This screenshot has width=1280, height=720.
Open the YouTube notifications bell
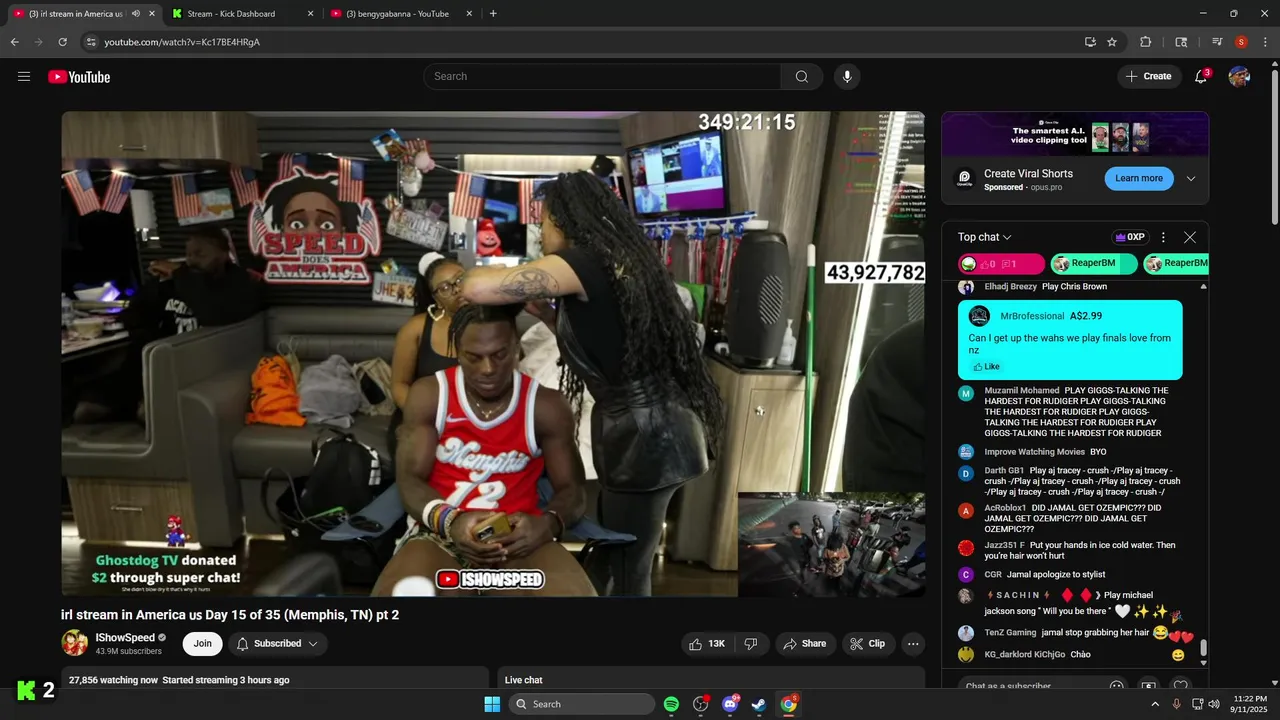(x=1201, y=77)
